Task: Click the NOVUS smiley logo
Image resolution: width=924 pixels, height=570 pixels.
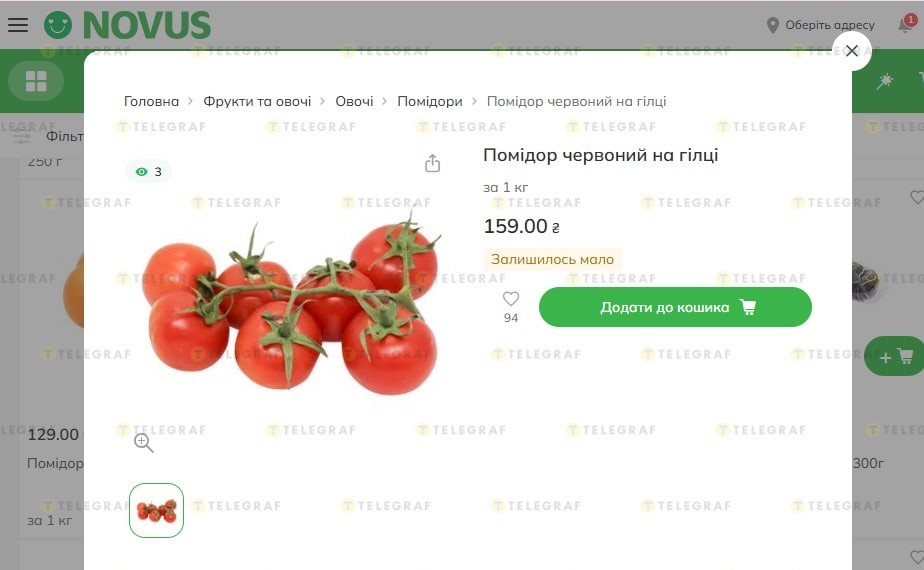Action: click(58, 25)
